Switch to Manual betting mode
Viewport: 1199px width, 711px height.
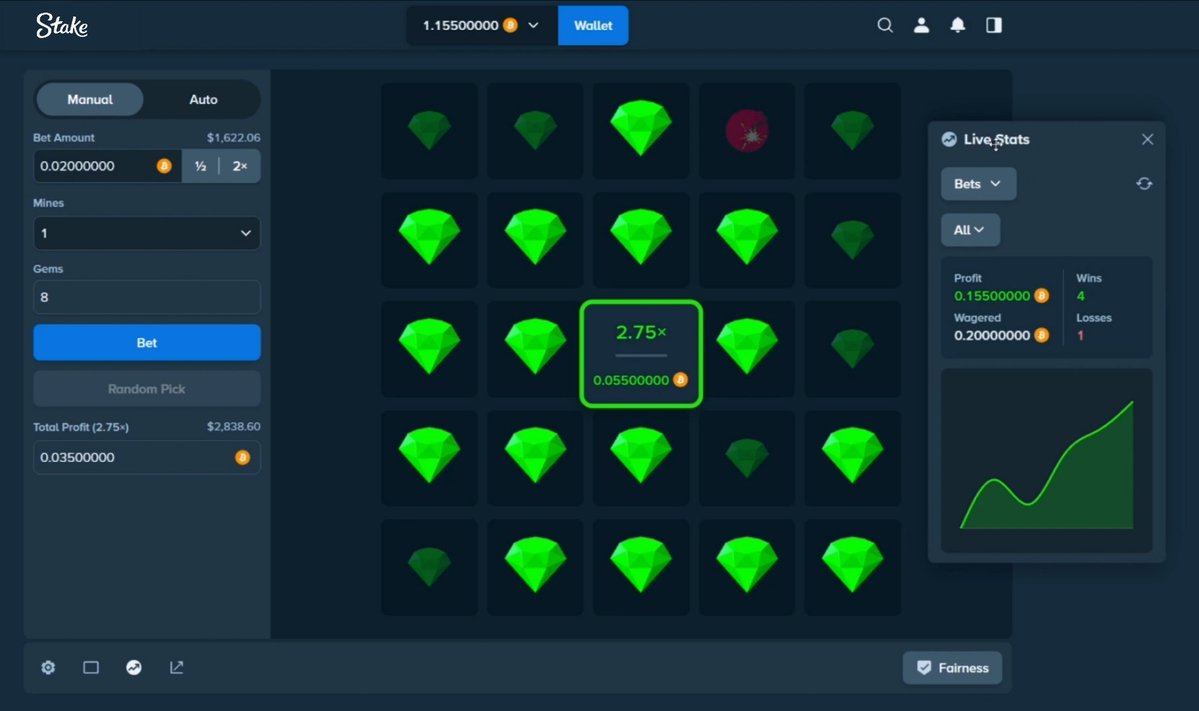tap(89, 99)
